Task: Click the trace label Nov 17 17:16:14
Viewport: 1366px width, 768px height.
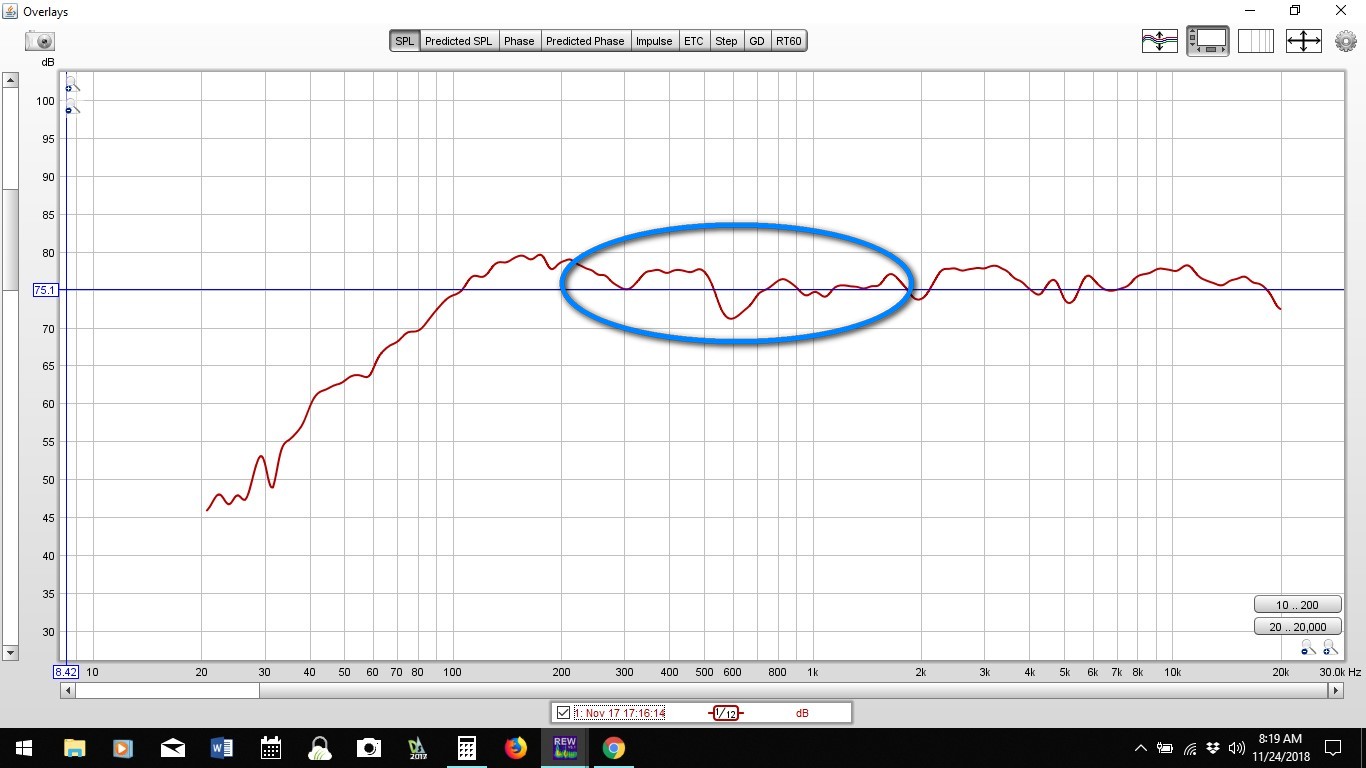Action: [x=619, y=713]
